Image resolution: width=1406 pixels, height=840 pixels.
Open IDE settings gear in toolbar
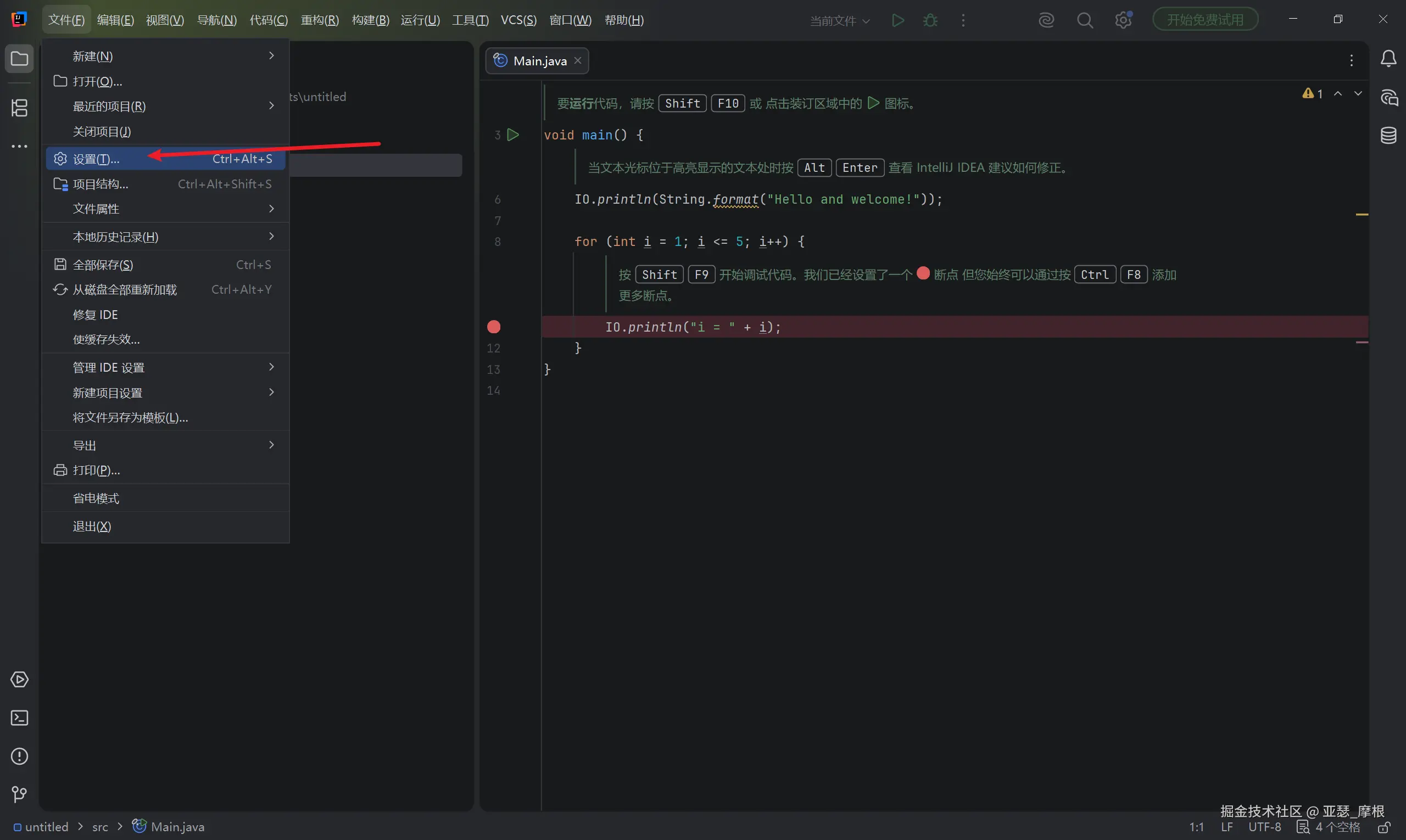tap(1124, 20)
